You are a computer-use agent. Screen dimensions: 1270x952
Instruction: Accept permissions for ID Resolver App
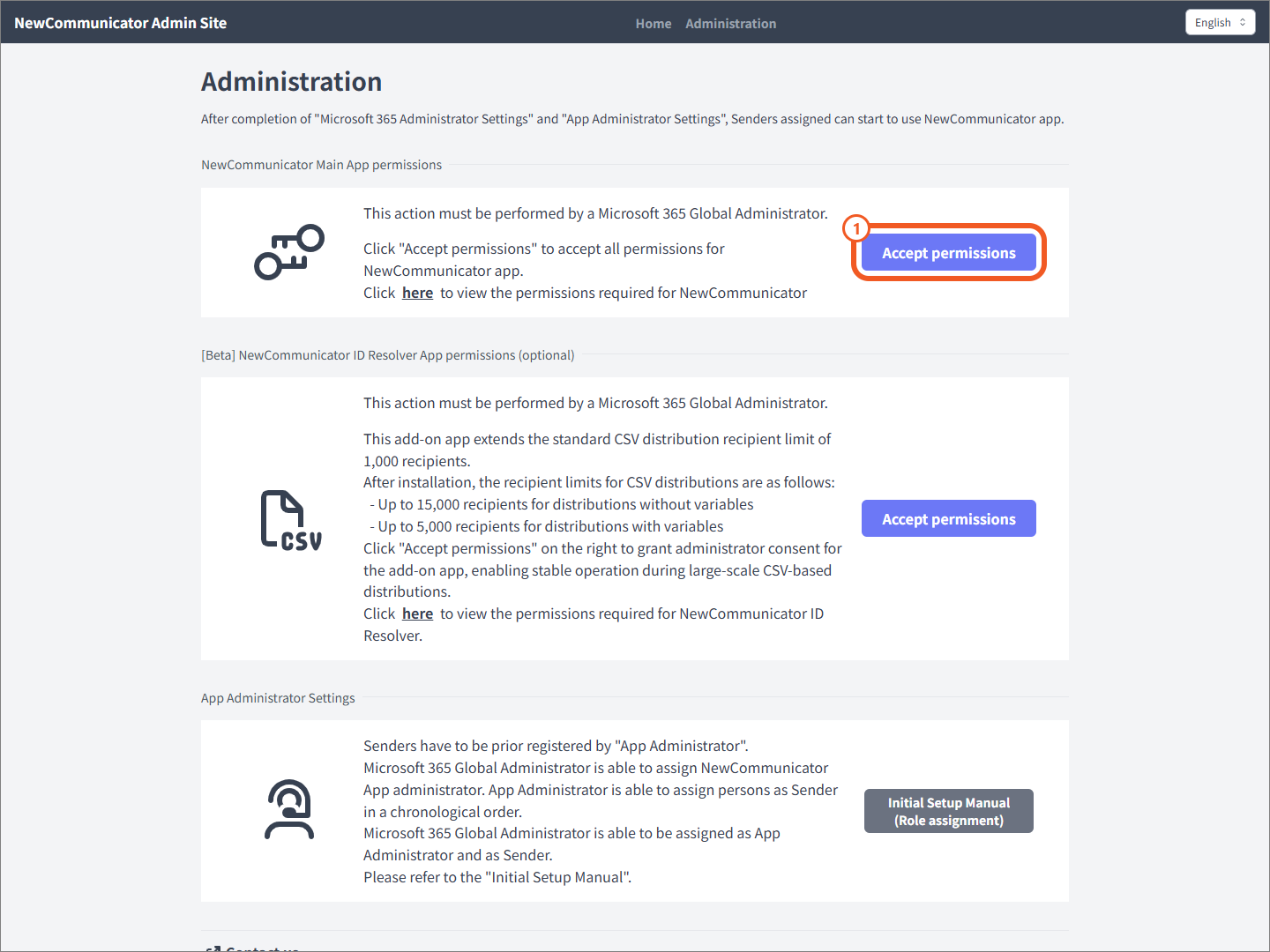[949, 519]
